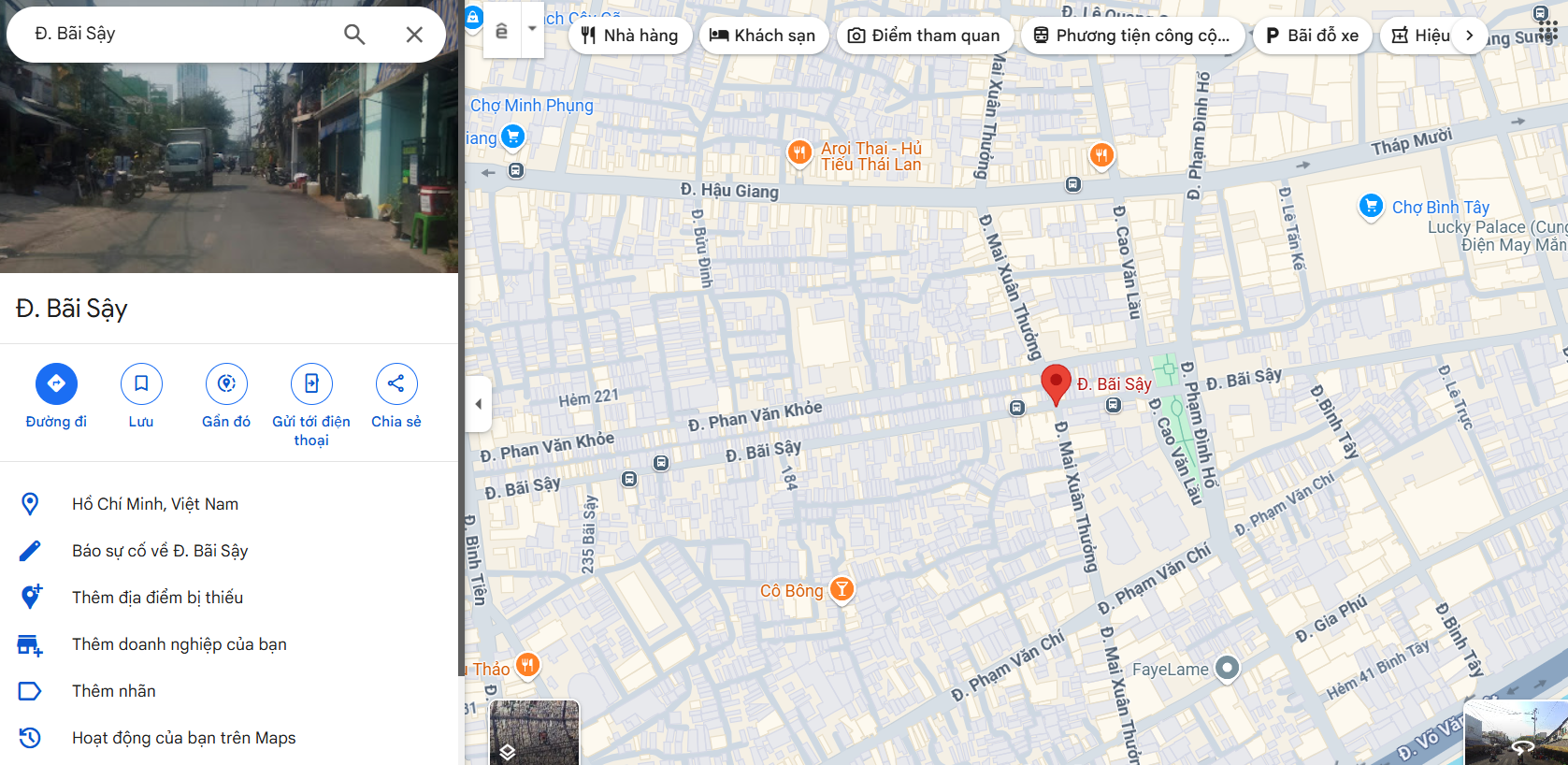Select the Phương tiện công cộng chip
Screen dimensions: 1568x765
pos(1132,36)
